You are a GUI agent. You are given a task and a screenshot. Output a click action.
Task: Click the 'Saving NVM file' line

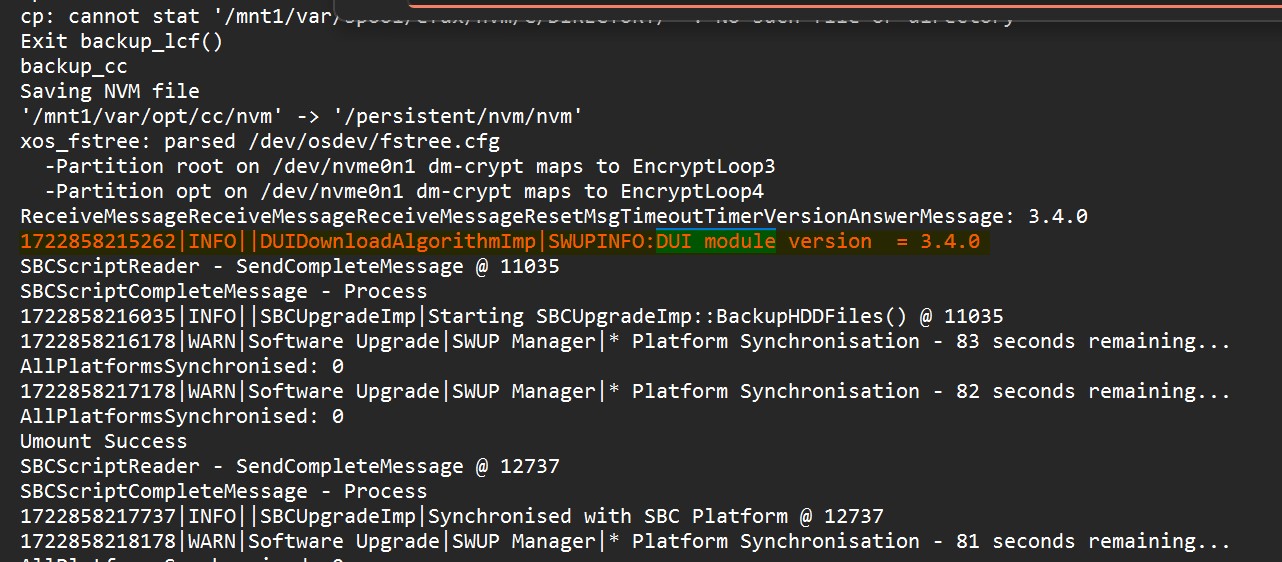pyautogui.click(x=110, y=91)
